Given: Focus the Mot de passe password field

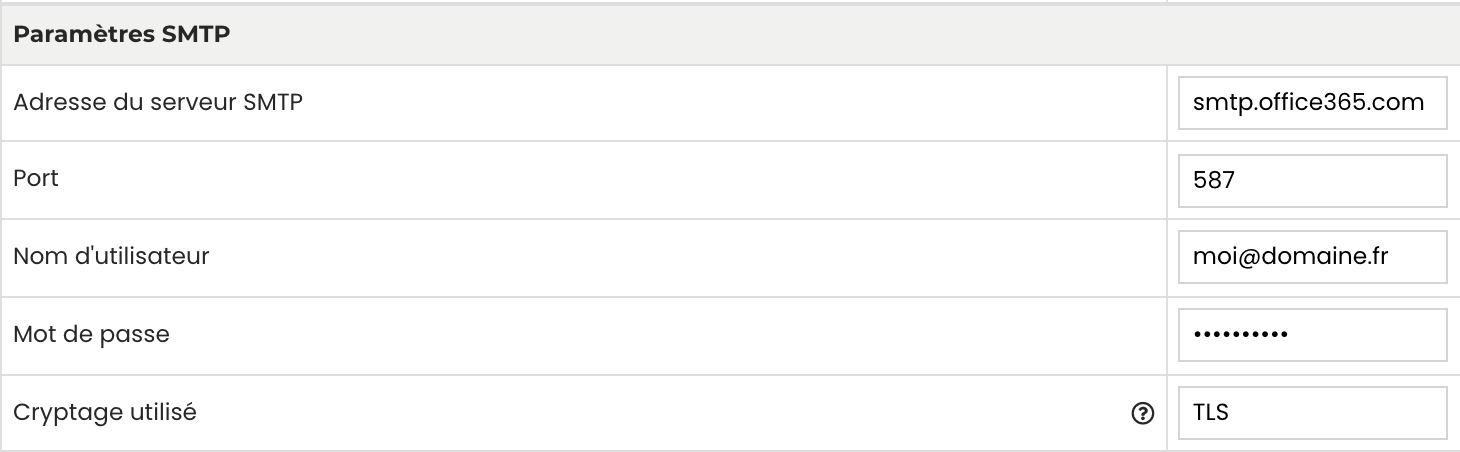Looking at the screenshot, I should 1312,335.
